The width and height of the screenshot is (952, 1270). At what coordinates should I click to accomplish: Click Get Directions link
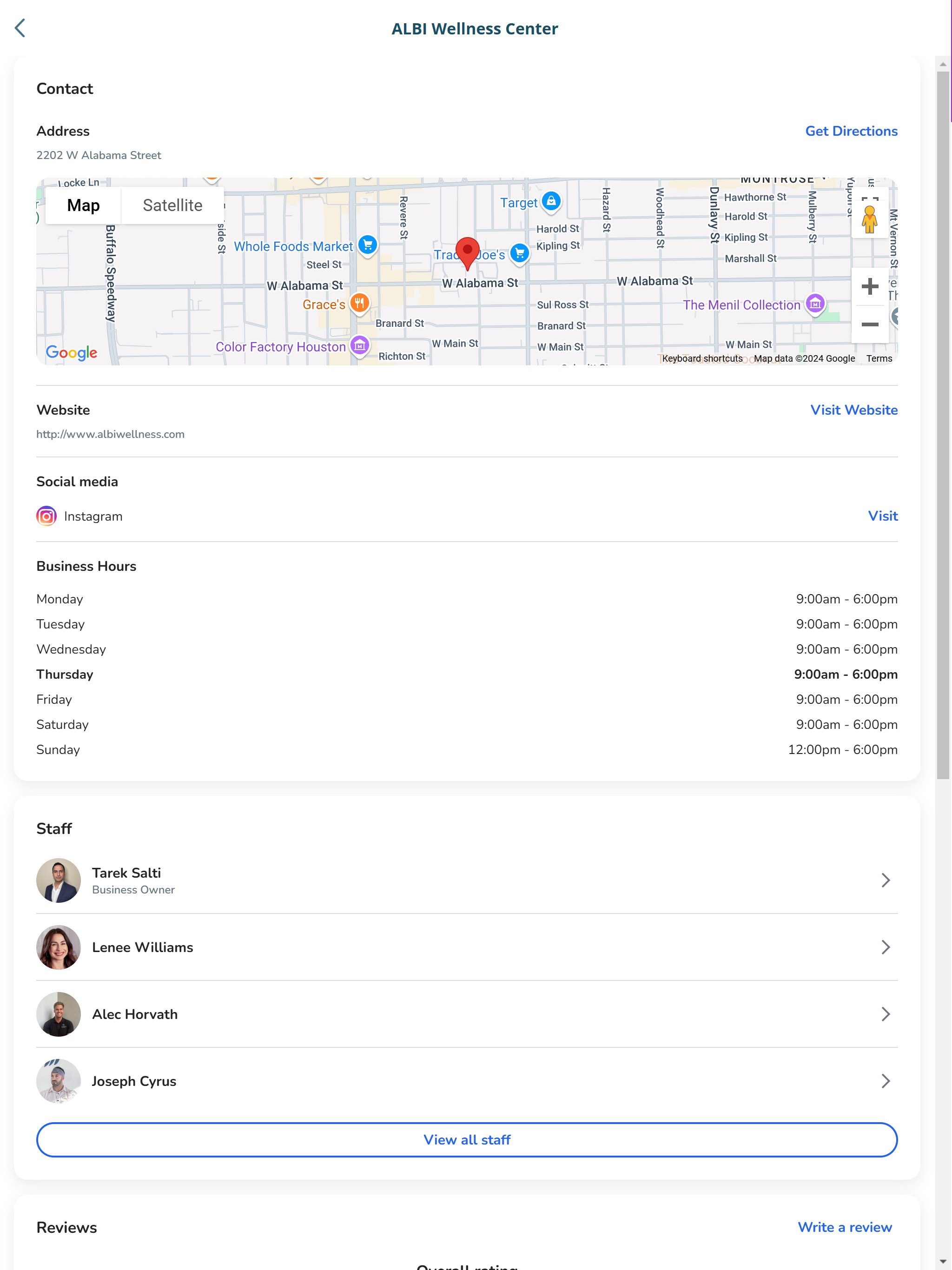tap(851, 132)
